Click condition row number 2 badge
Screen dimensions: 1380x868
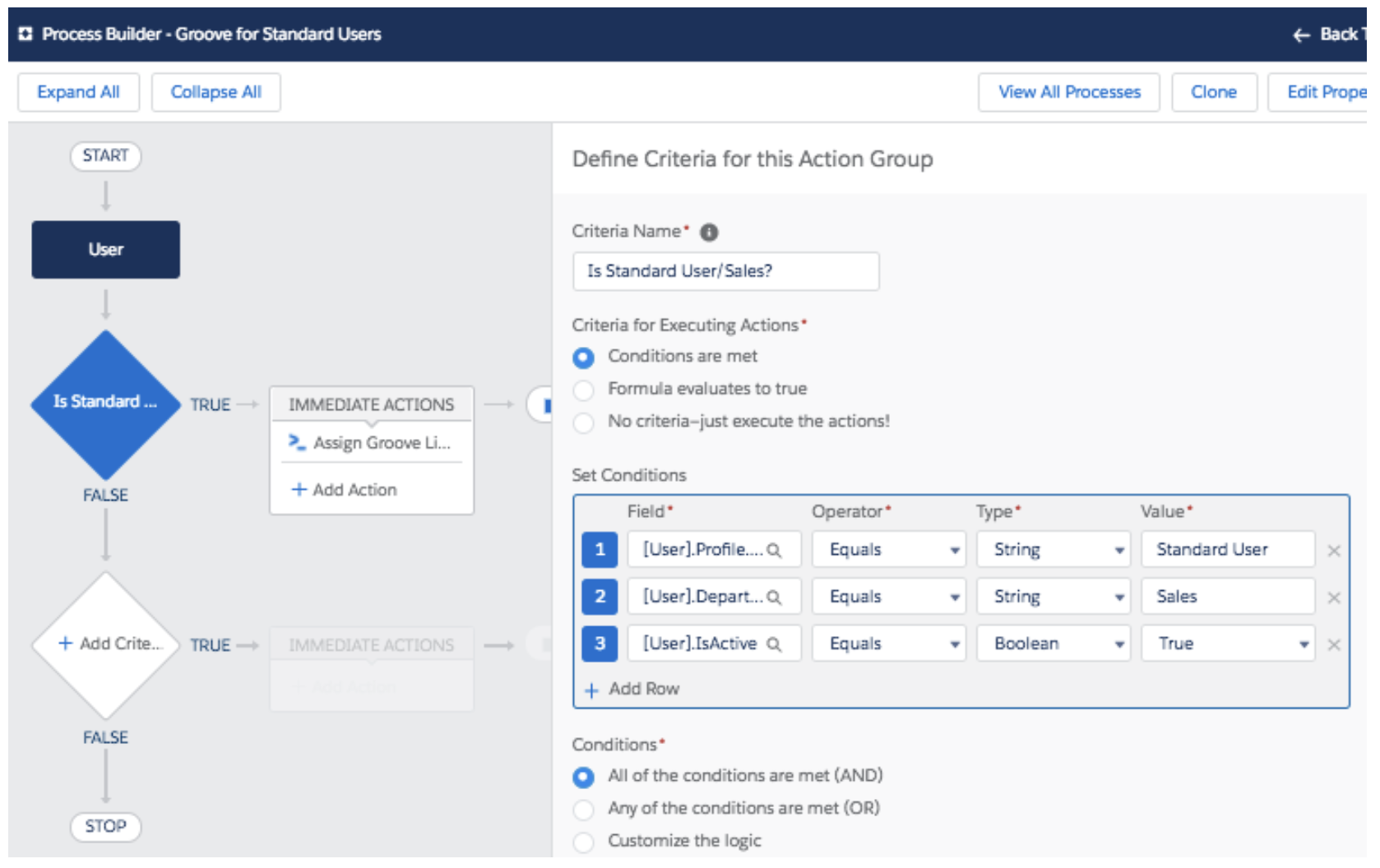pyautogui.click(x=600, y=596)
